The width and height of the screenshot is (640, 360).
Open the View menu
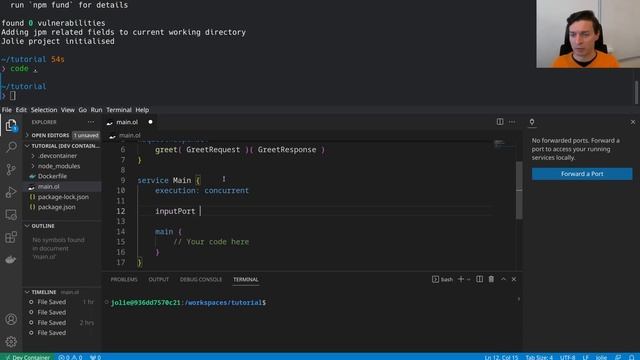[x=68, y=110]
